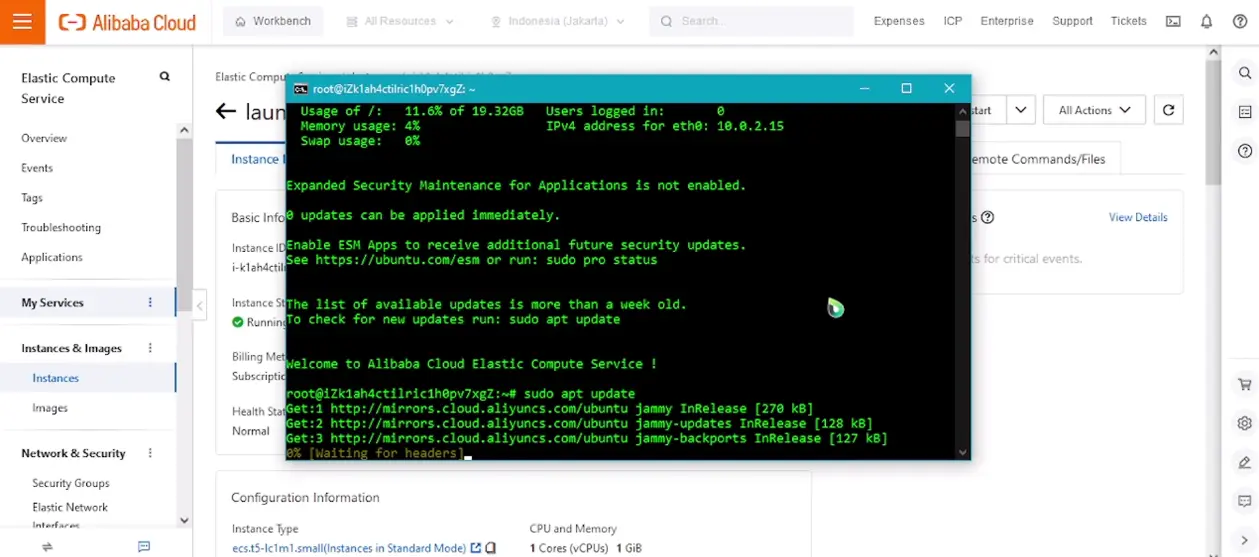Refresh the instance page
Screen dimensions: 1259x557
pyautogui.click(x=1168, y=110)
